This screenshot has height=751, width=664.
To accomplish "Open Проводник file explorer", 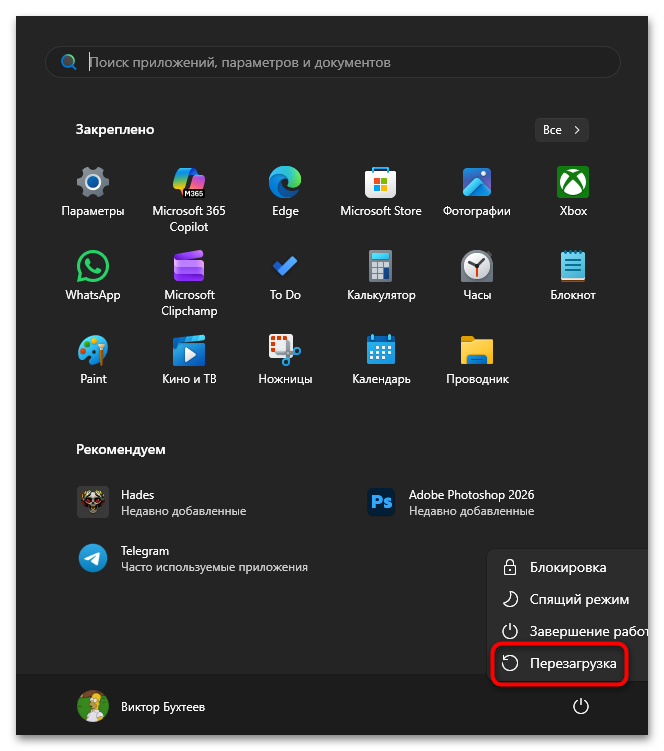I will pos(477,360).
